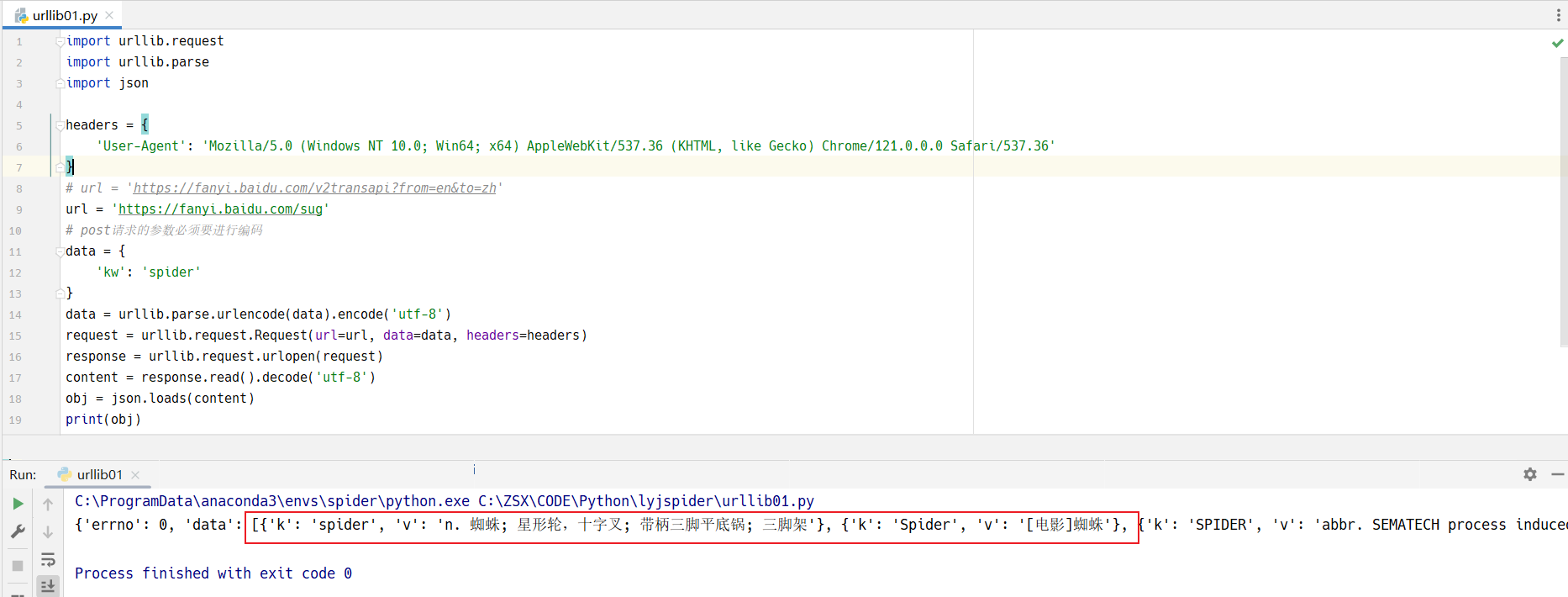Click the 'obj = json.loads(content)' line
1568x597 pixels.
pyautogui.click(x=160, y=399)
